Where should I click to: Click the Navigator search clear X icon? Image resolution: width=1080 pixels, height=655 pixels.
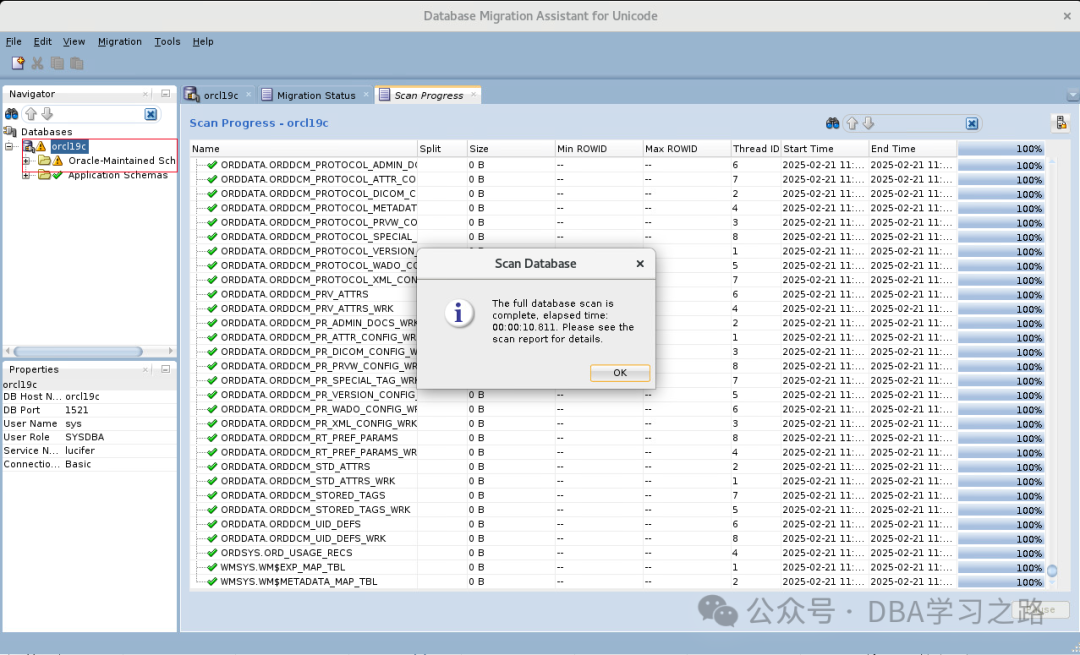[x=151, y=114]
